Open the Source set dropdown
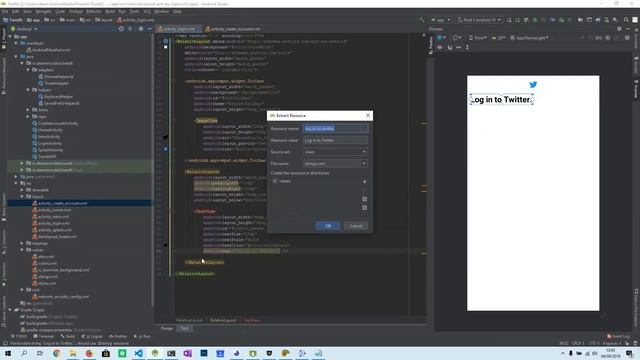 click(335, 152)
